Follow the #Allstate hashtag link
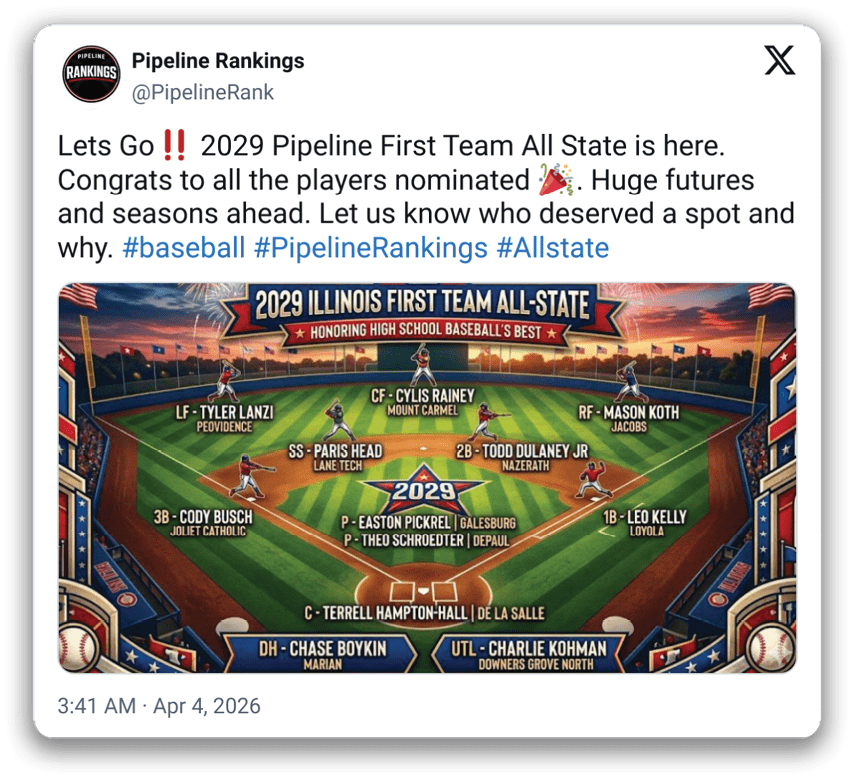The image size is (854, 780). pyautogui.click(x=552, y=248)
